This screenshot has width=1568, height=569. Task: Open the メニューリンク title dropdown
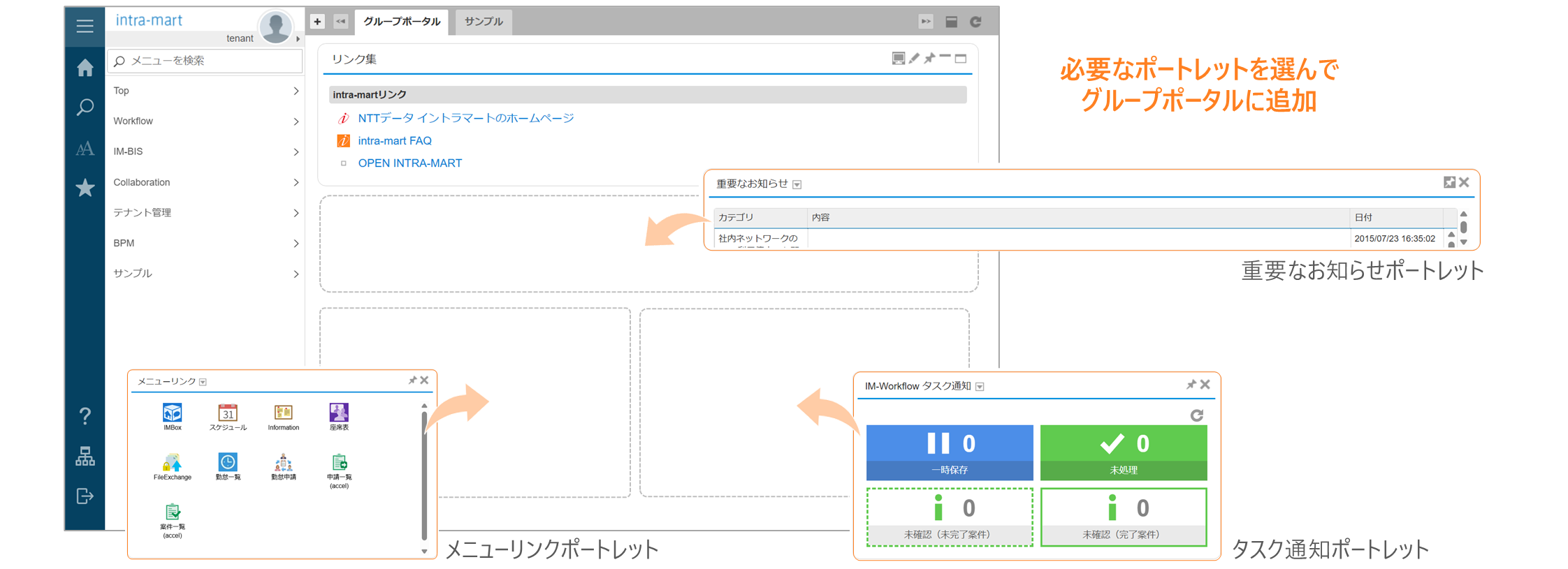(x=203, y=382)
